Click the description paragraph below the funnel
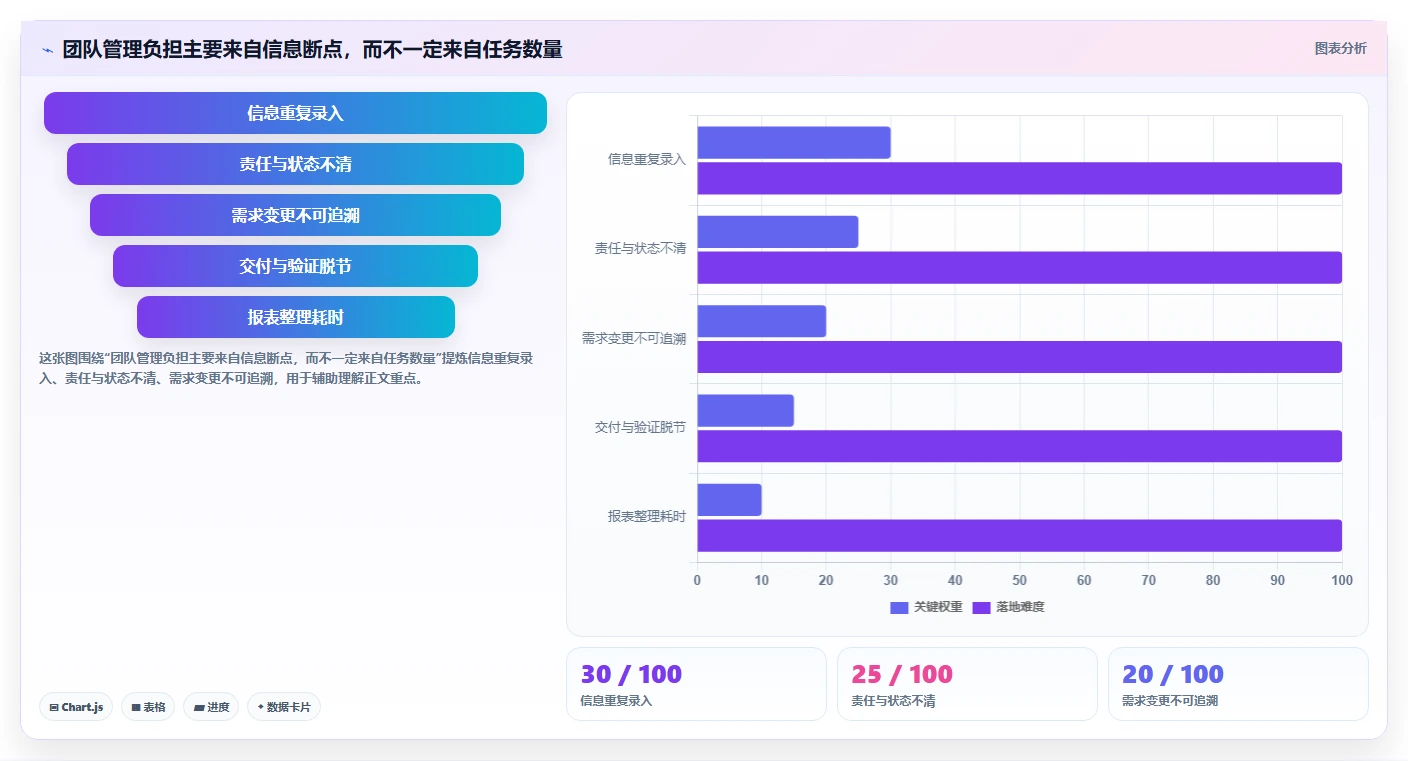 (x=287, y=368)
